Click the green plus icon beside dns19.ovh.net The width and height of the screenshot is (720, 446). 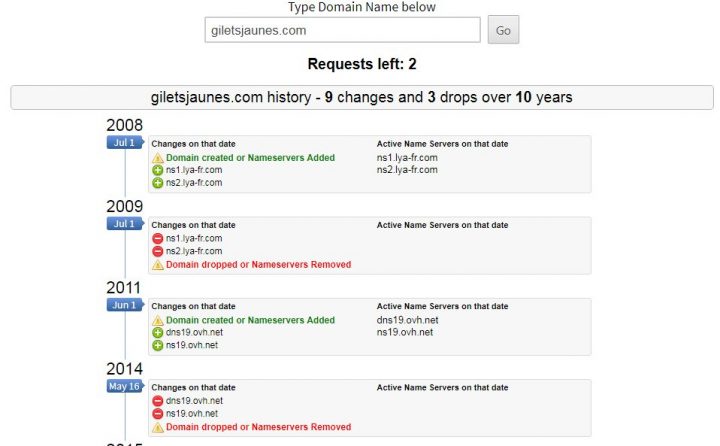point(158,333)
